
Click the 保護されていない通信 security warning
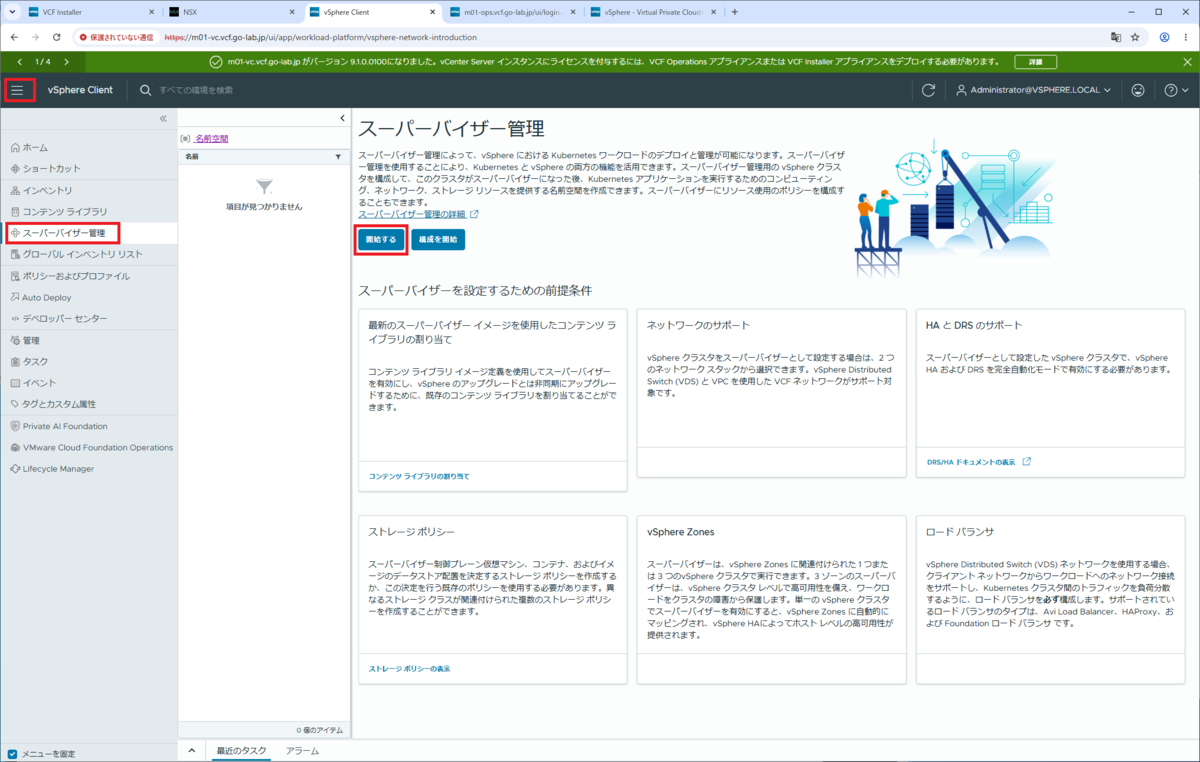coord(116,37)
